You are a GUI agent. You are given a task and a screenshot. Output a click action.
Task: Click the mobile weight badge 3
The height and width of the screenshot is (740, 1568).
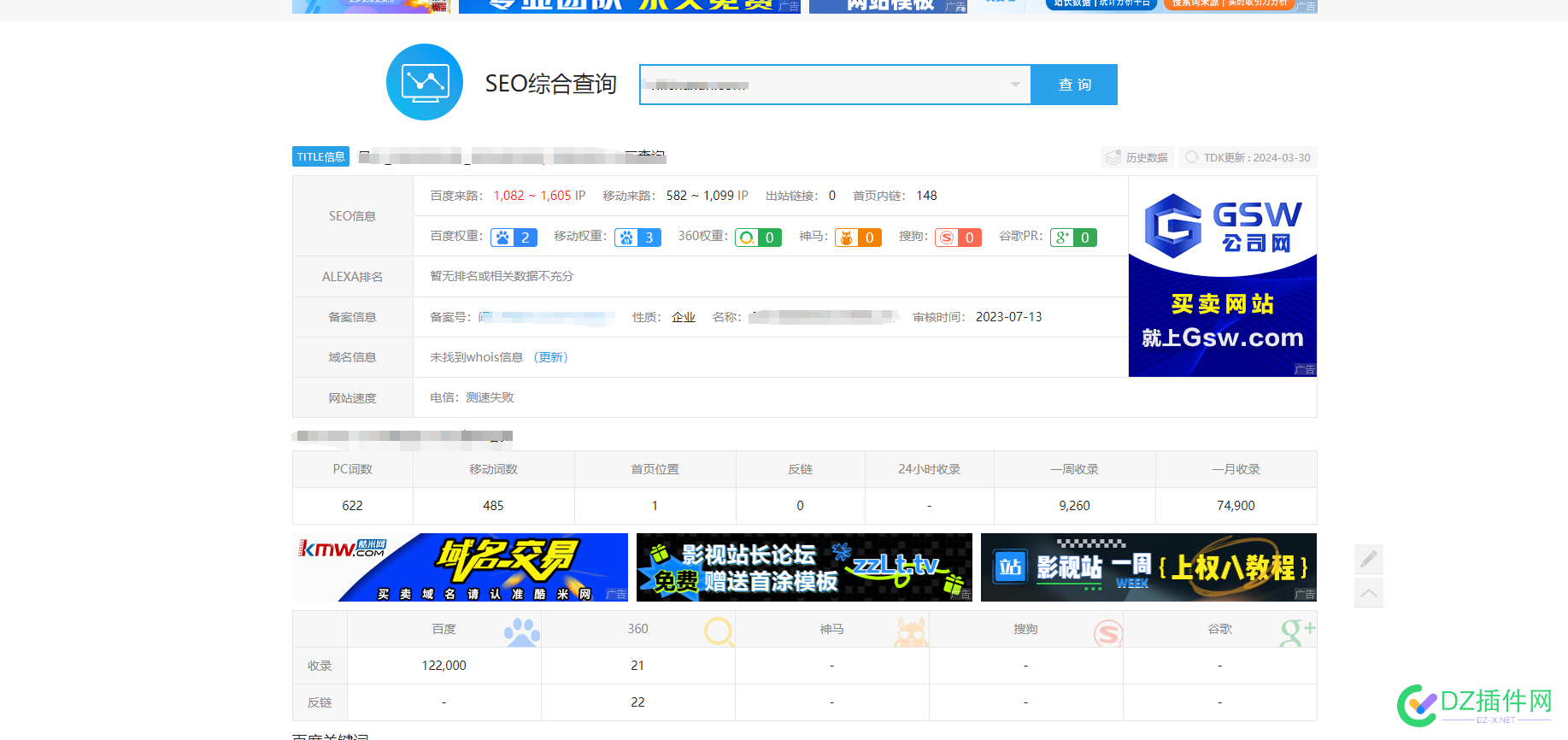[x=637, y=238]
